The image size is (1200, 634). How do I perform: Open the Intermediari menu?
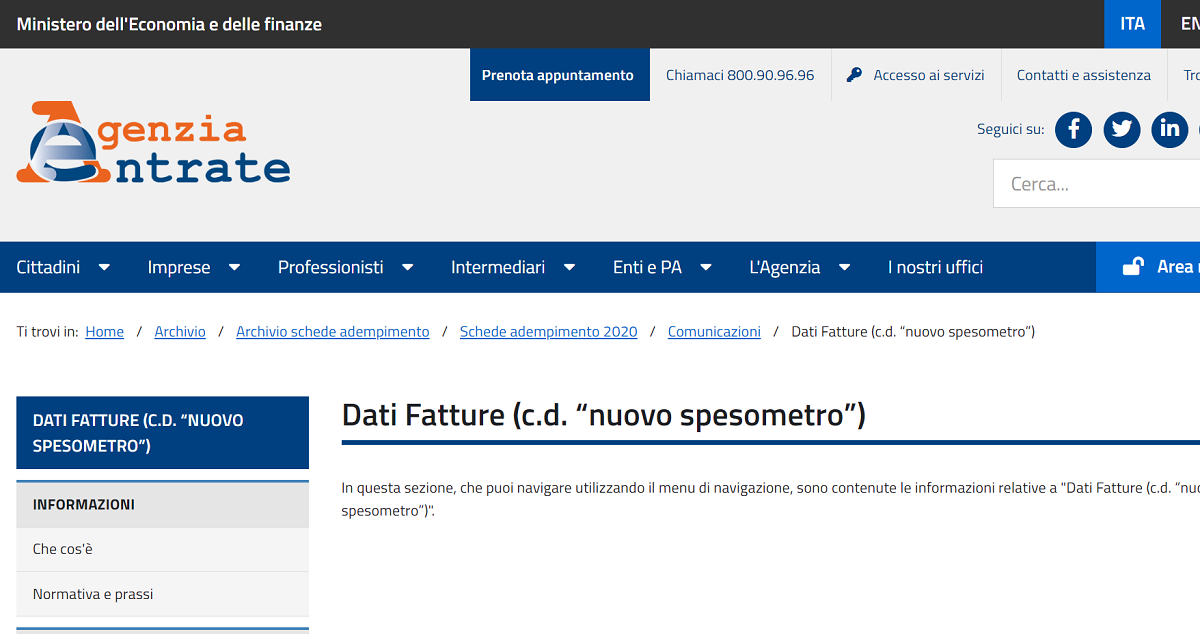click(x=498, y=267)
